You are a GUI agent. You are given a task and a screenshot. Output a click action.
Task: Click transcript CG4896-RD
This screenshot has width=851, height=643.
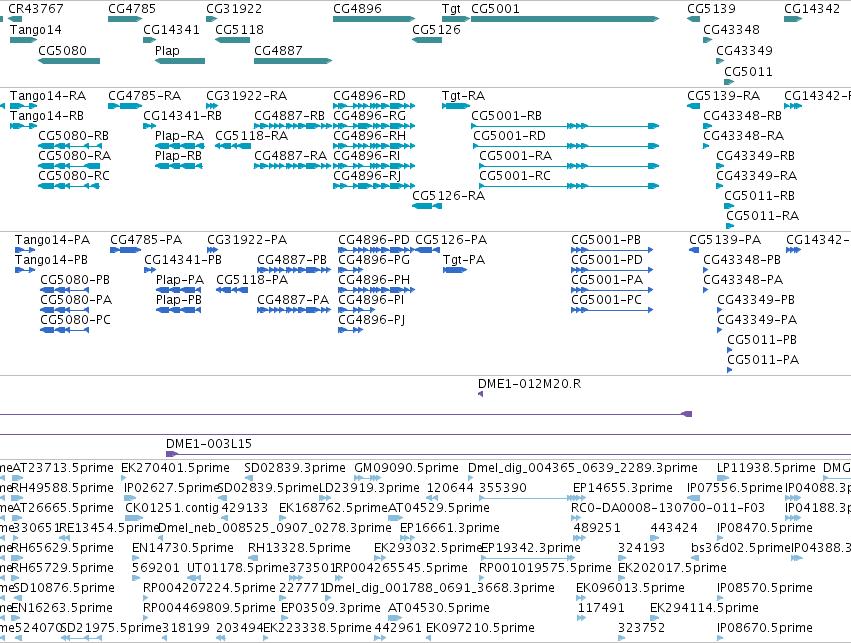(374, 106)
